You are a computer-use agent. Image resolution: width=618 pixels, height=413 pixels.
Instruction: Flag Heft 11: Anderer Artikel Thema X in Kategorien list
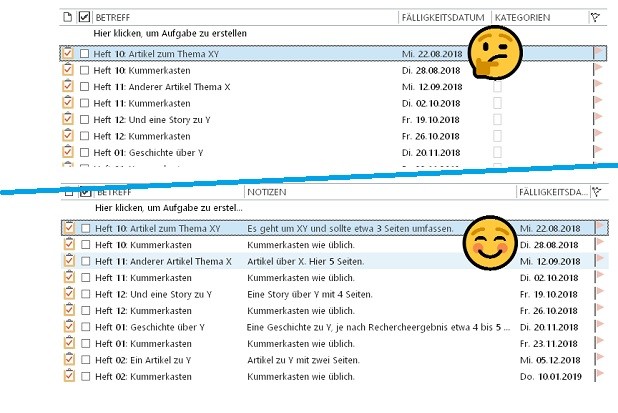[x=598, y=86]
